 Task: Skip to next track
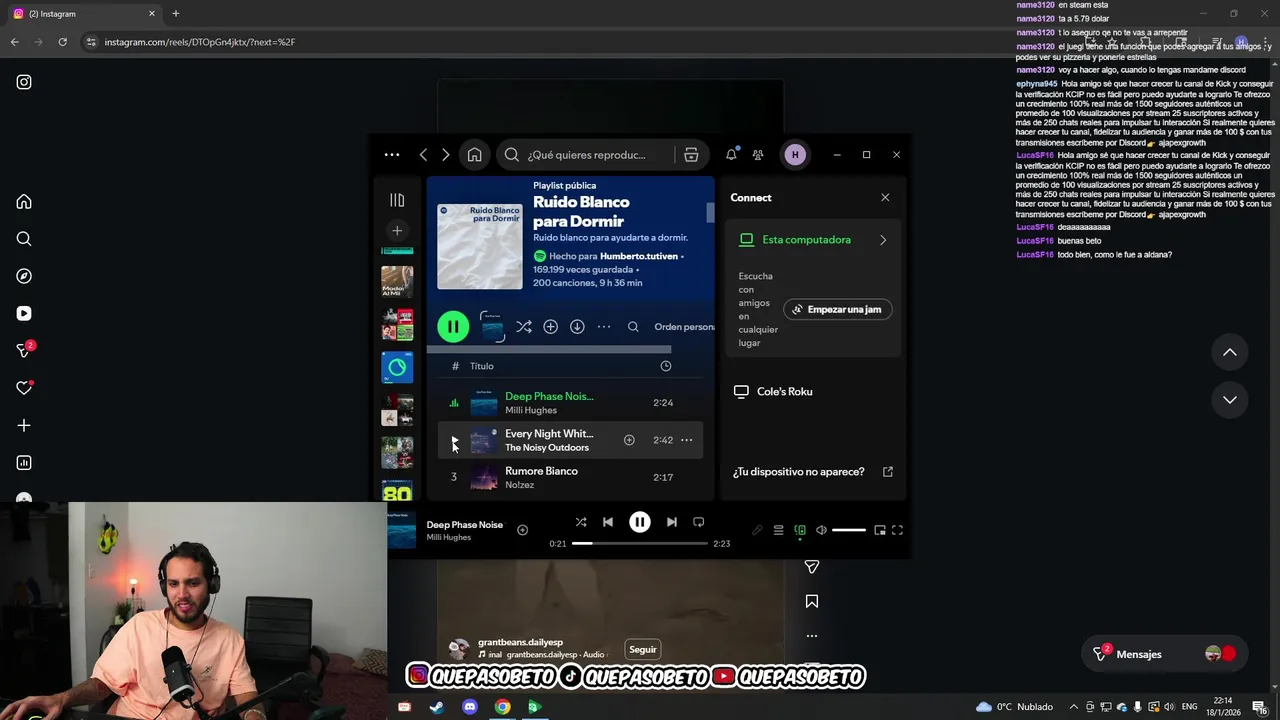[x=672, y=522]
